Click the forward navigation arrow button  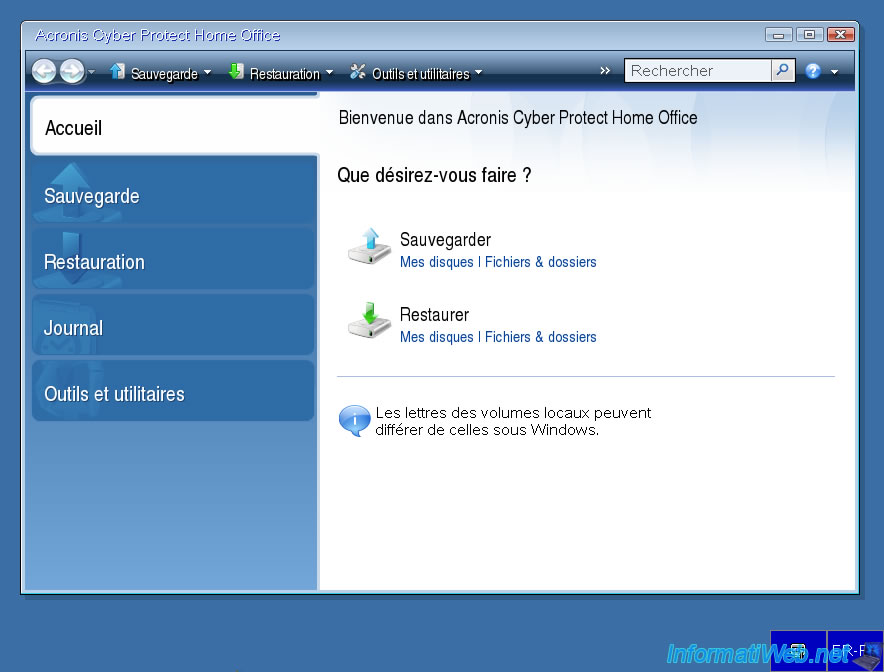(71, 72)
